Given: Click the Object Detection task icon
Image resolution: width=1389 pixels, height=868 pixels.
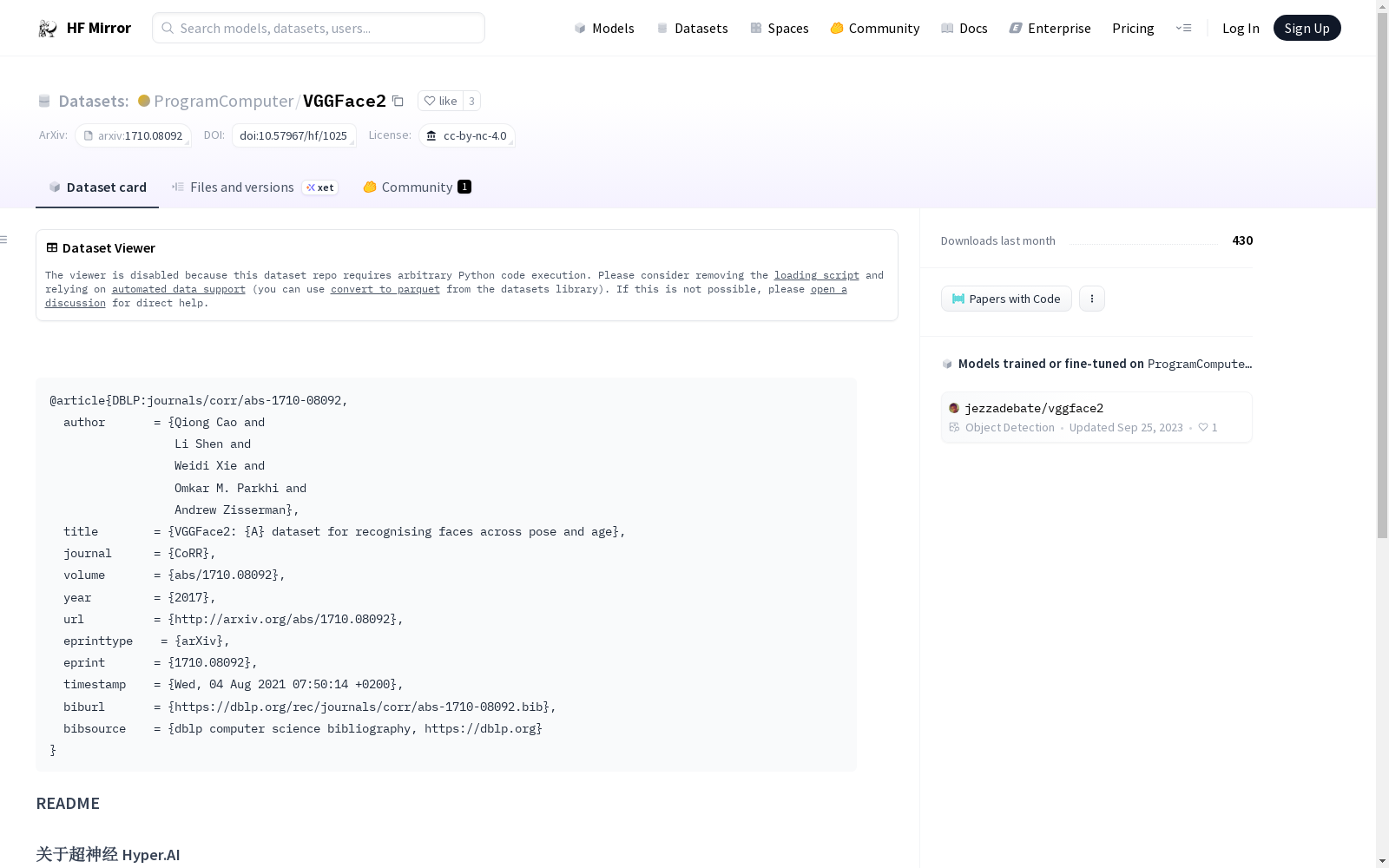Looking at the screenshot, I should pos(954,427).
